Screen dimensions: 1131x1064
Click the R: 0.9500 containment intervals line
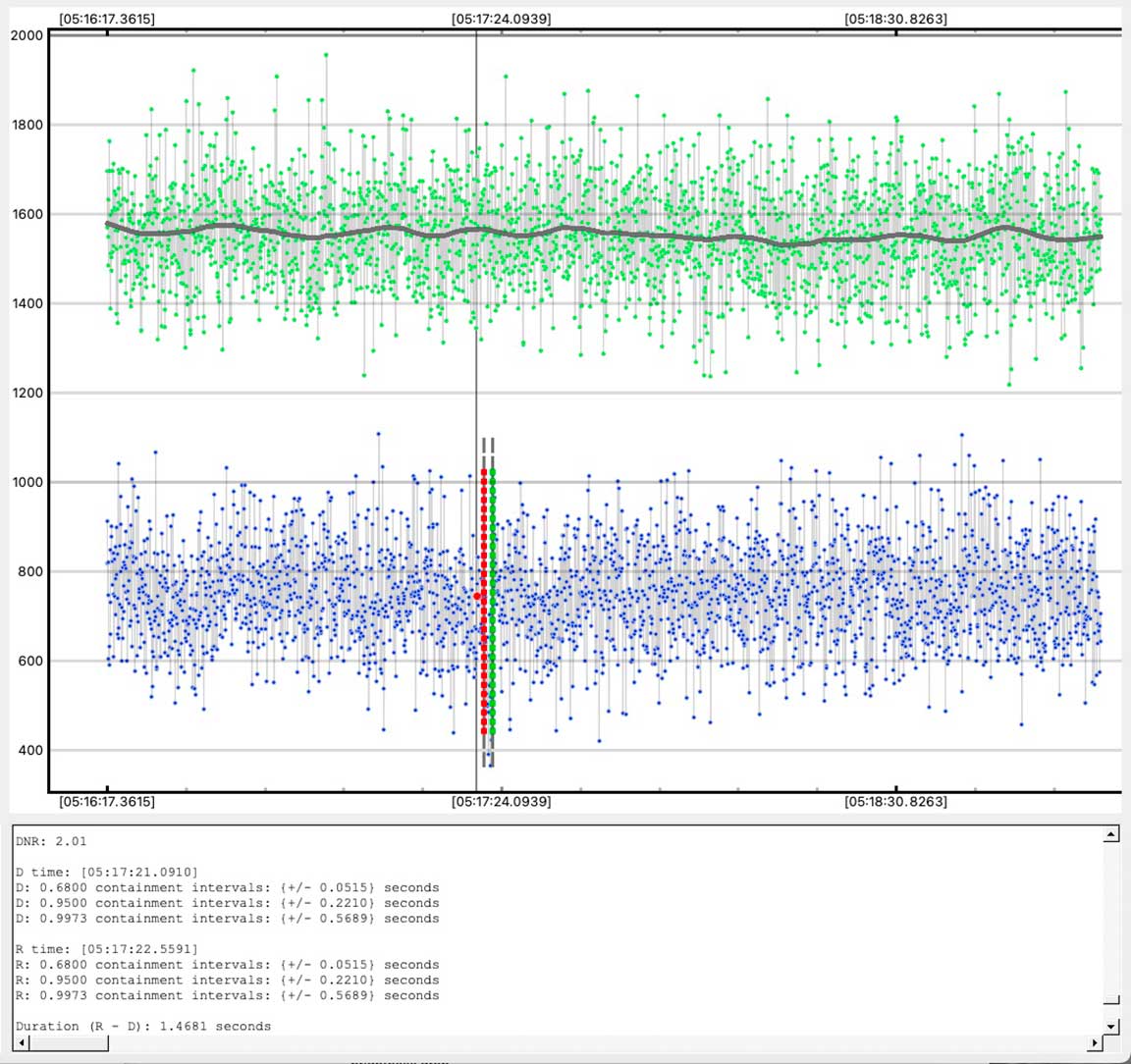click(227, 981)
